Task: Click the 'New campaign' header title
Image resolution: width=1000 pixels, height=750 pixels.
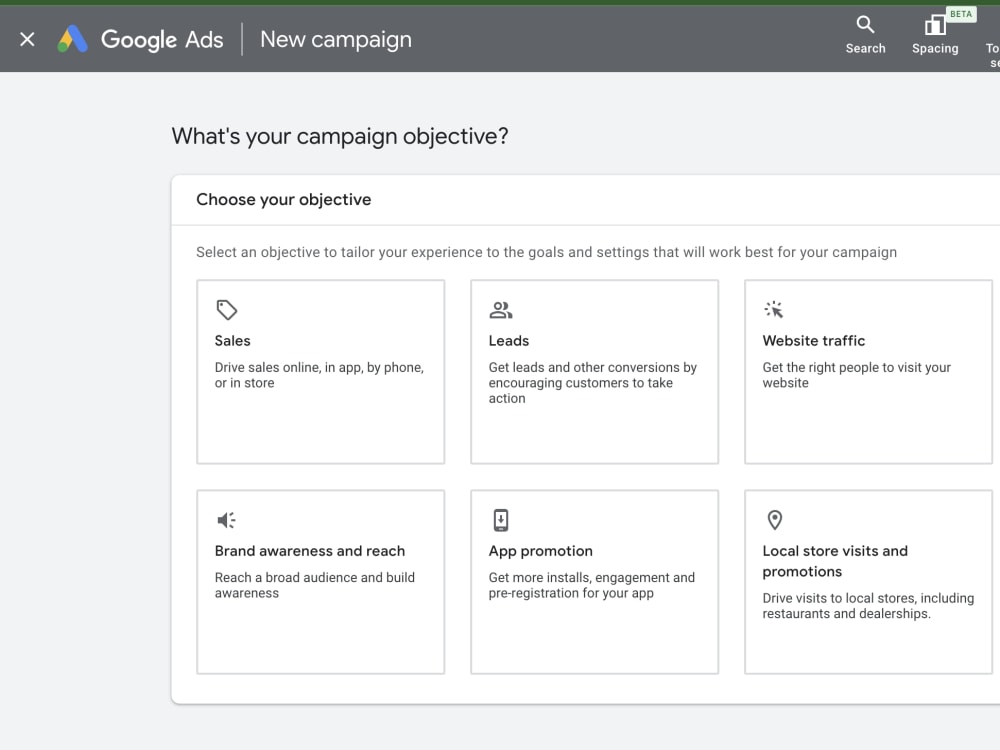Action: 335,40
